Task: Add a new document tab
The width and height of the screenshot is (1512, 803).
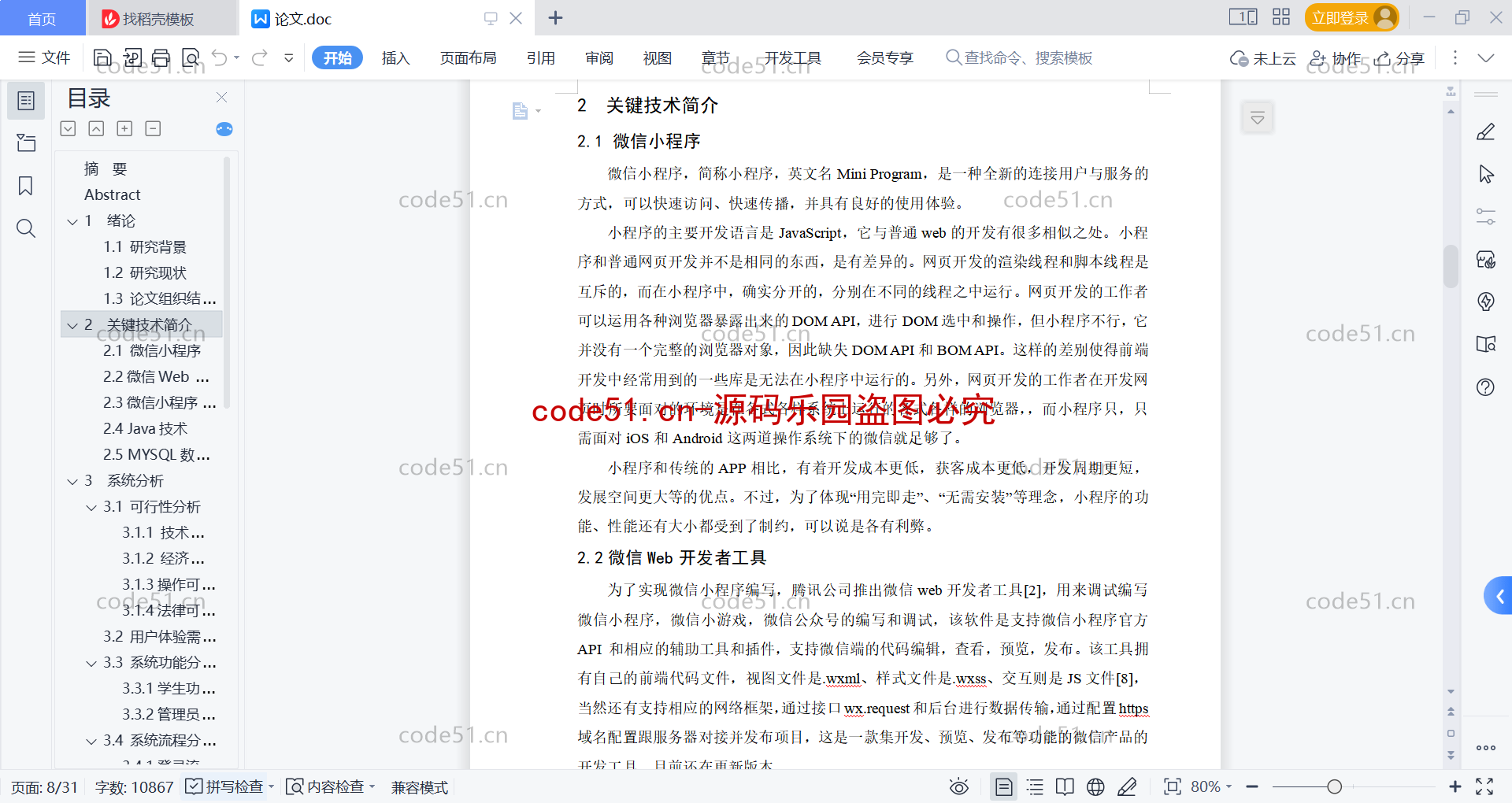Action: pyautogui.click(x=555, y=17)
